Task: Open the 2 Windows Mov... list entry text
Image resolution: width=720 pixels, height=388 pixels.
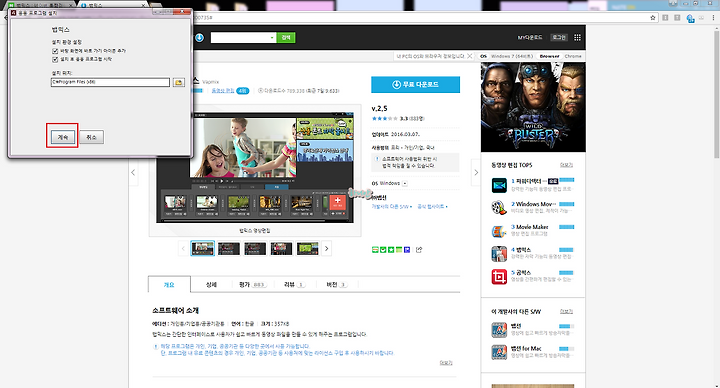Action: click(x=534, y=204)
